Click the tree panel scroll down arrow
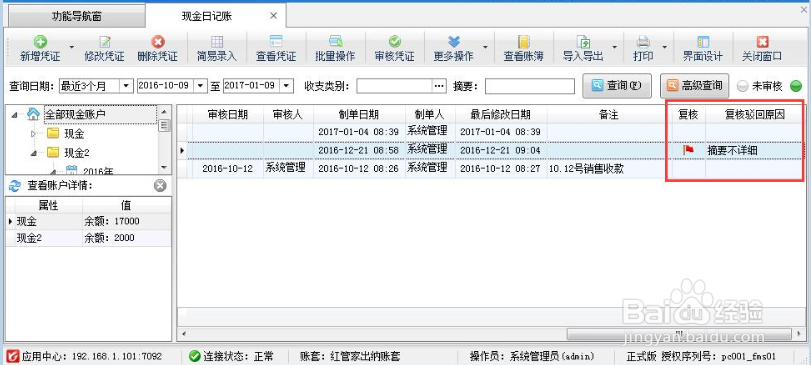 coord(164,167)
